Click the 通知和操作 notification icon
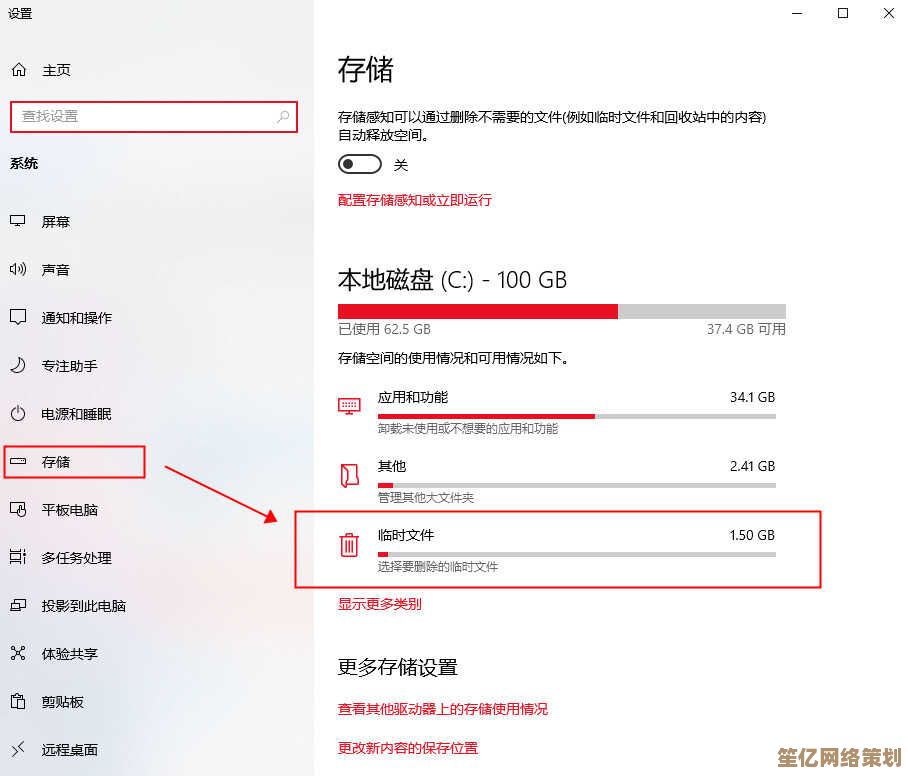This screenshot has height=776, width=908. coord(18,317)
